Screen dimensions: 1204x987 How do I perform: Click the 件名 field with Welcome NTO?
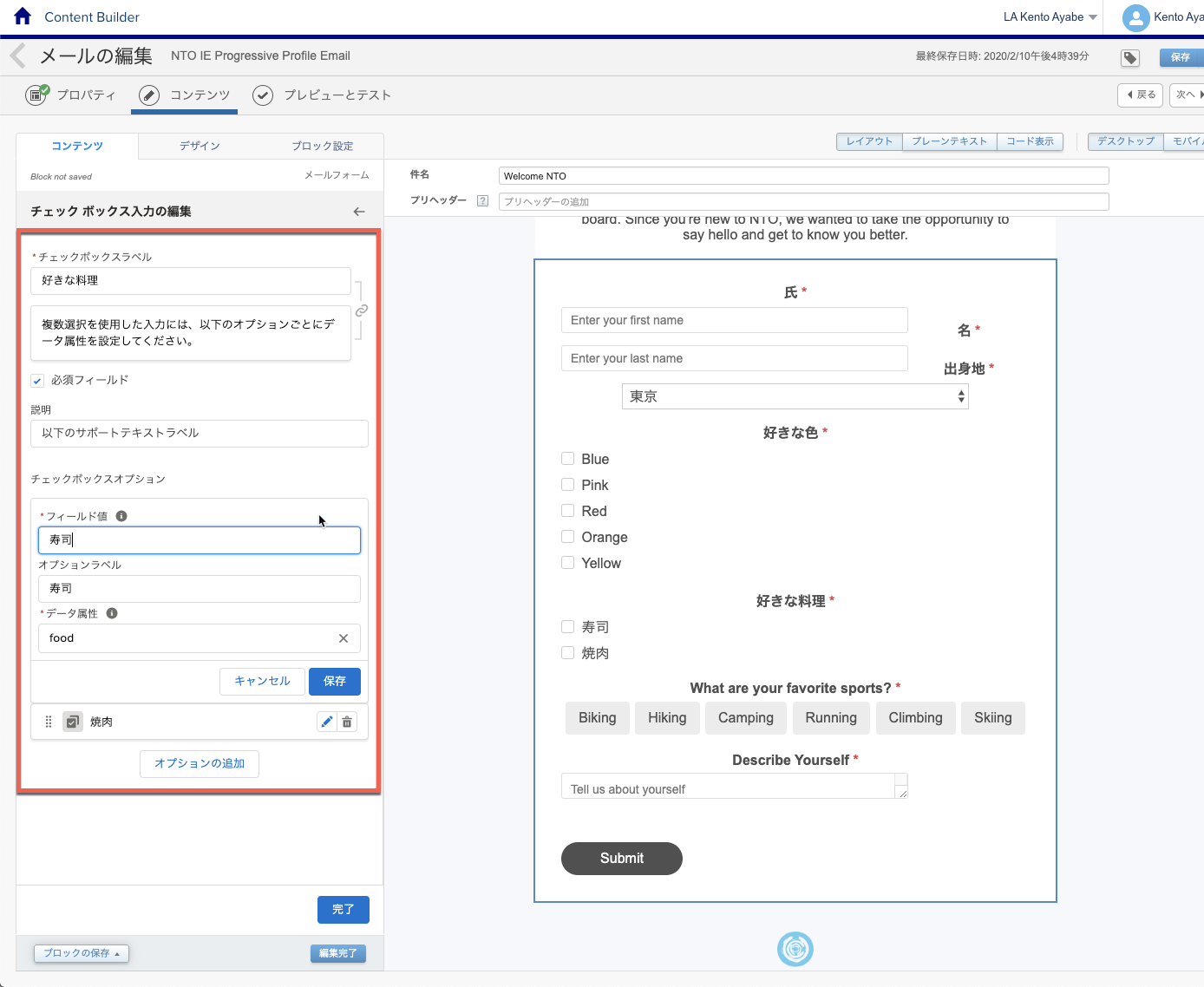tap(804, 176)
